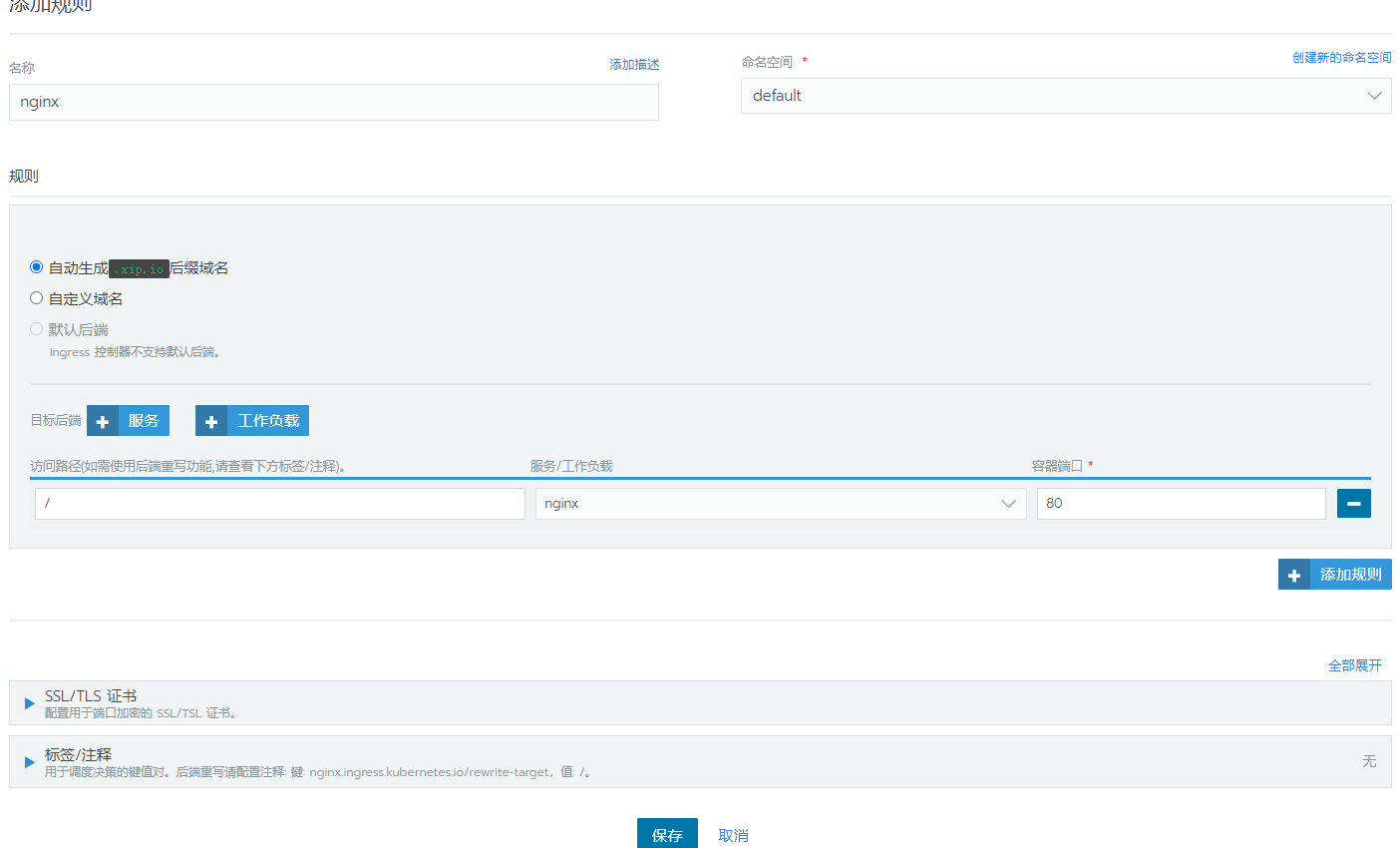Click the 目标后端 label

click(56, 420)
